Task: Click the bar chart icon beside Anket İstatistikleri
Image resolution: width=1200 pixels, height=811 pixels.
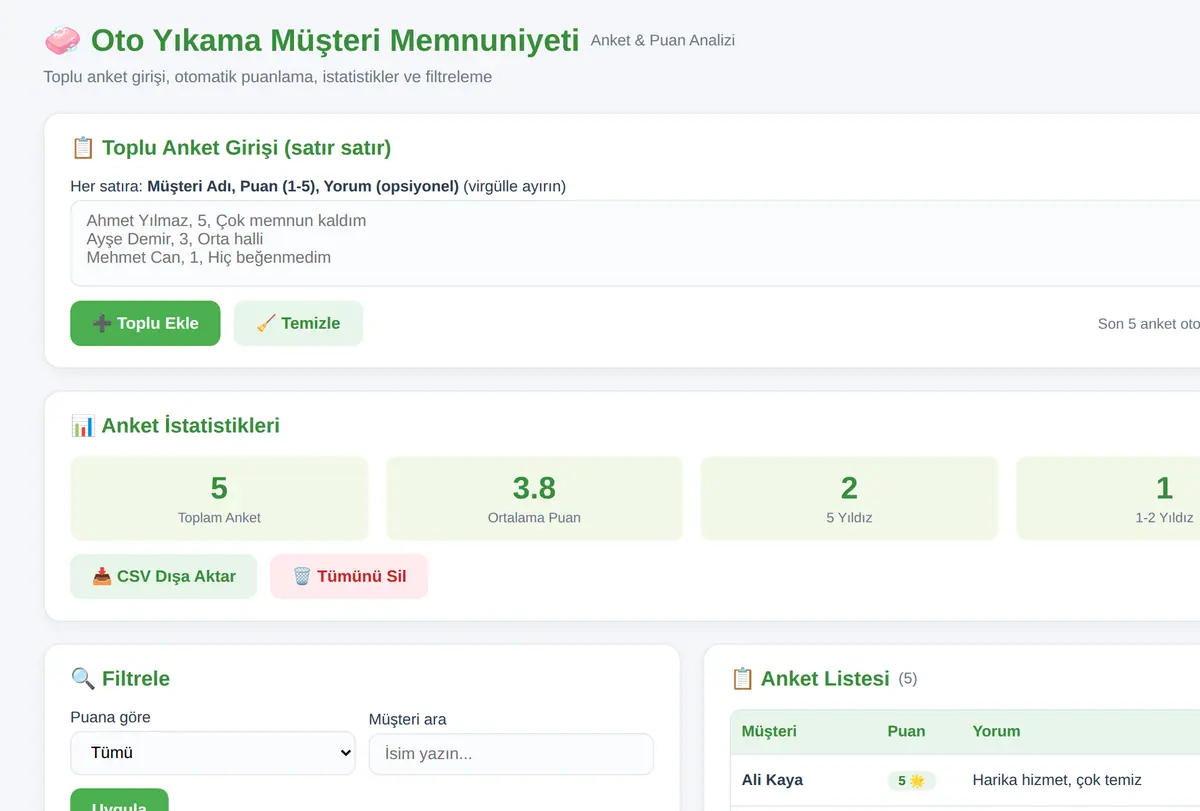Action: (83, 426)
